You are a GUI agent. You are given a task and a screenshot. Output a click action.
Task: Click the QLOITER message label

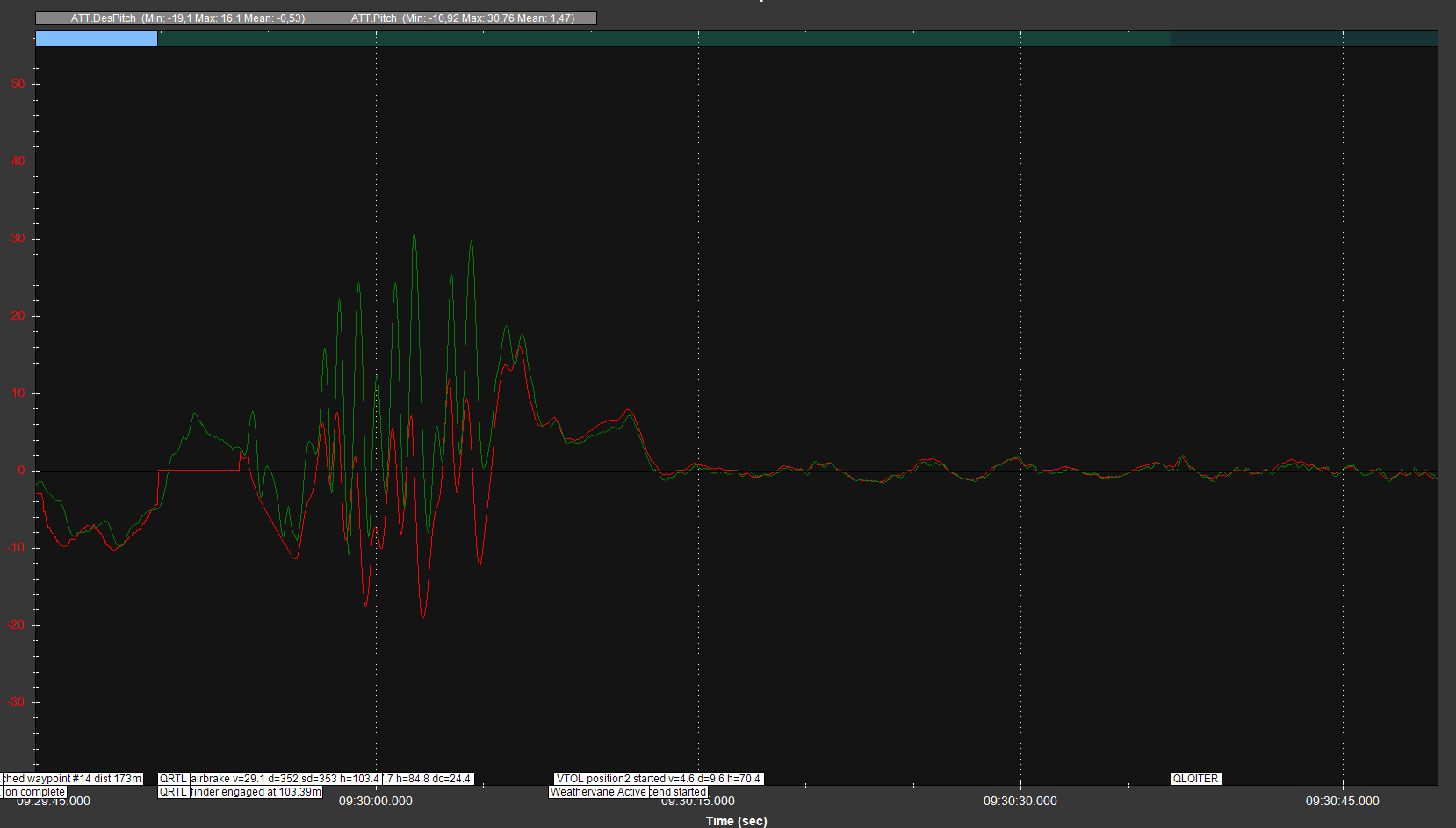coord(1195,779)
